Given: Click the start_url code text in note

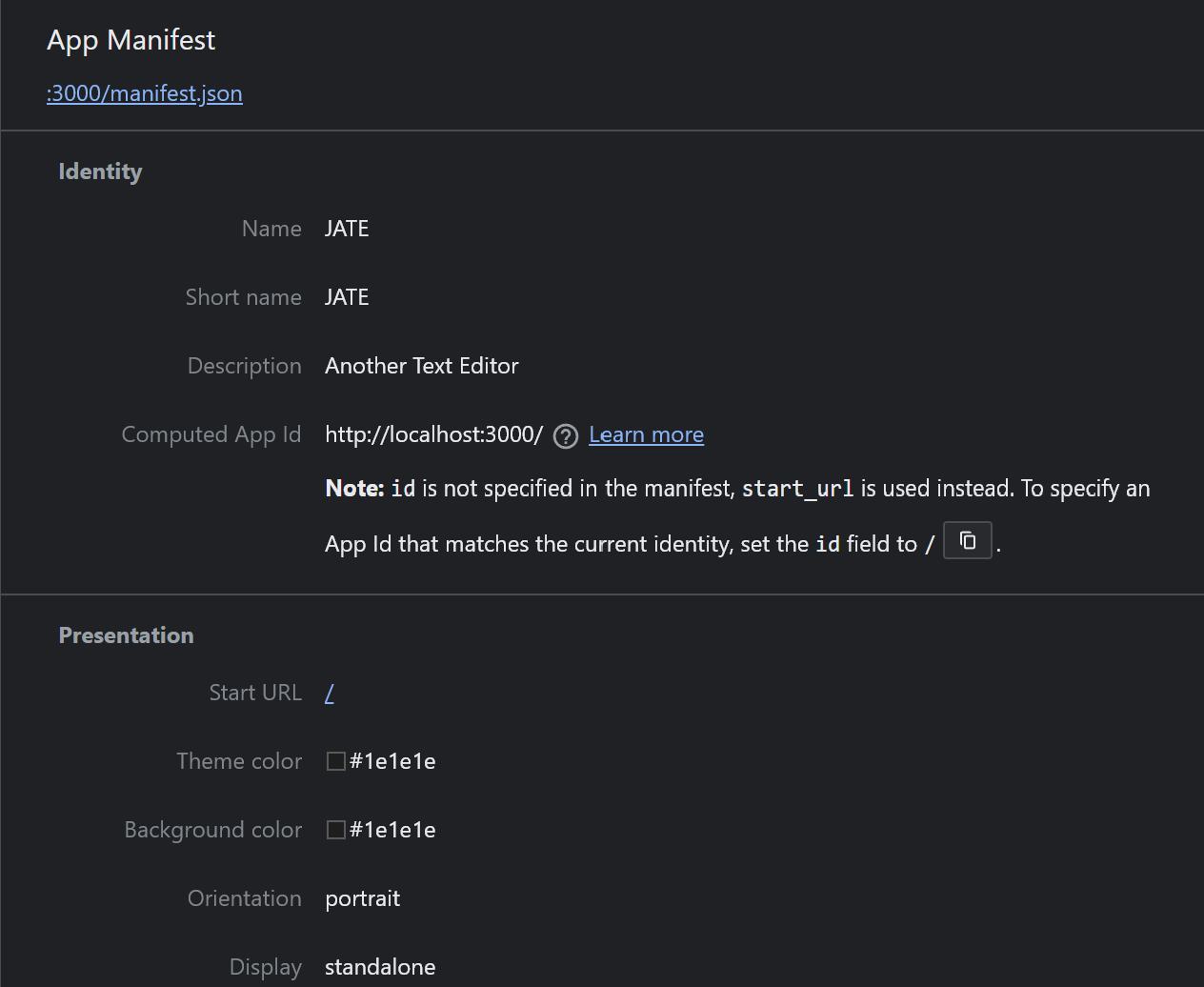Looking at the screenshot, I should (798, 489).
